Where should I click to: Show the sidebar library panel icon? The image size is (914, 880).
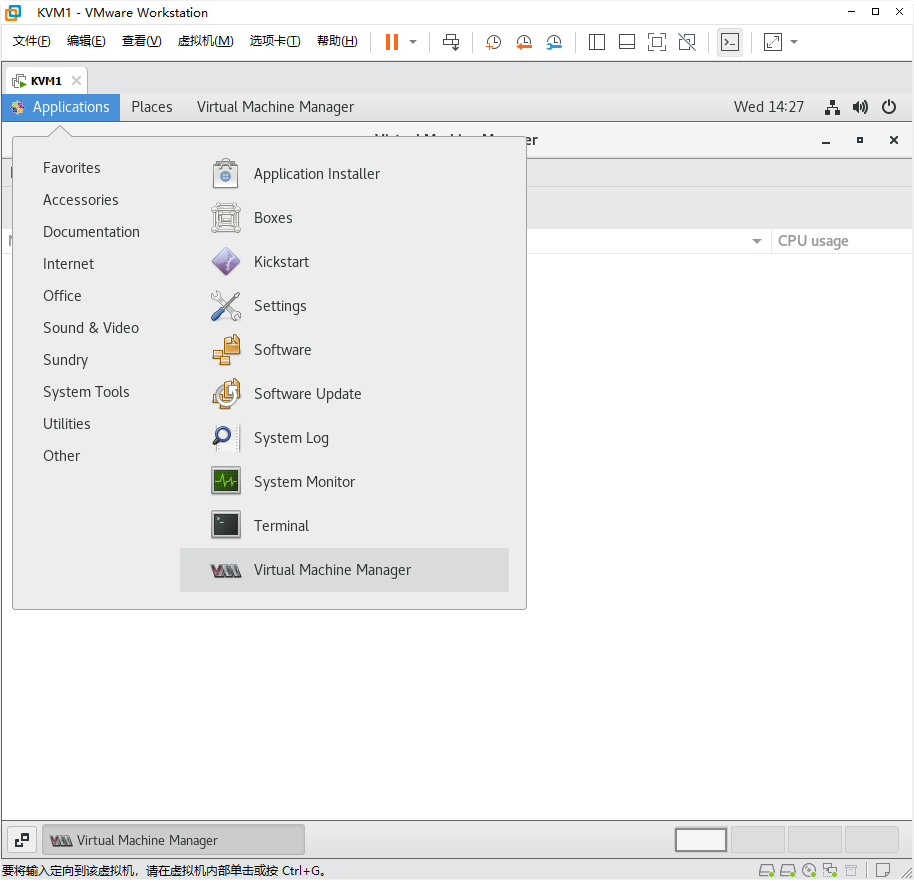click(x=597, y=42)
